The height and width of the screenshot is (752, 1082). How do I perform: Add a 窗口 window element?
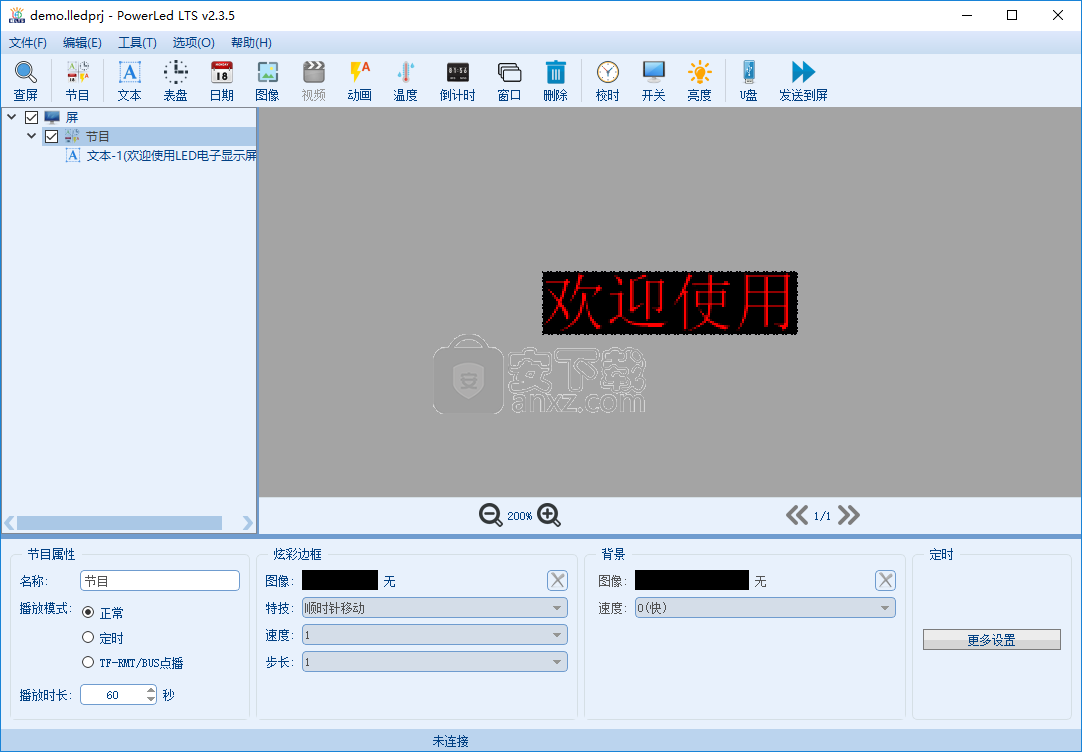(509, 81)
